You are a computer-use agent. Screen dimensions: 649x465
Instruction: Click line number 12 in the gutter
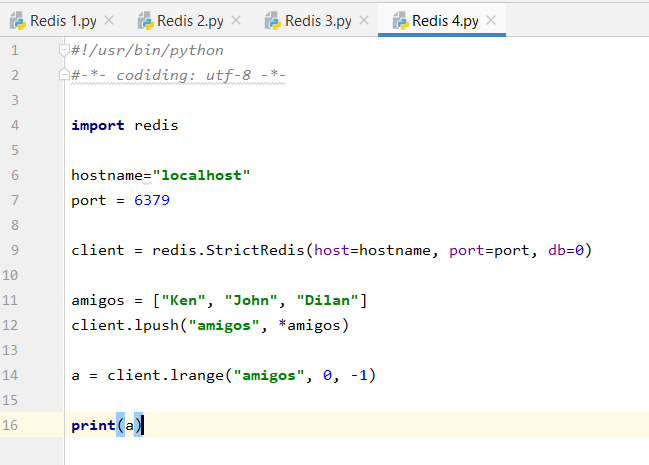click(10, 325)
